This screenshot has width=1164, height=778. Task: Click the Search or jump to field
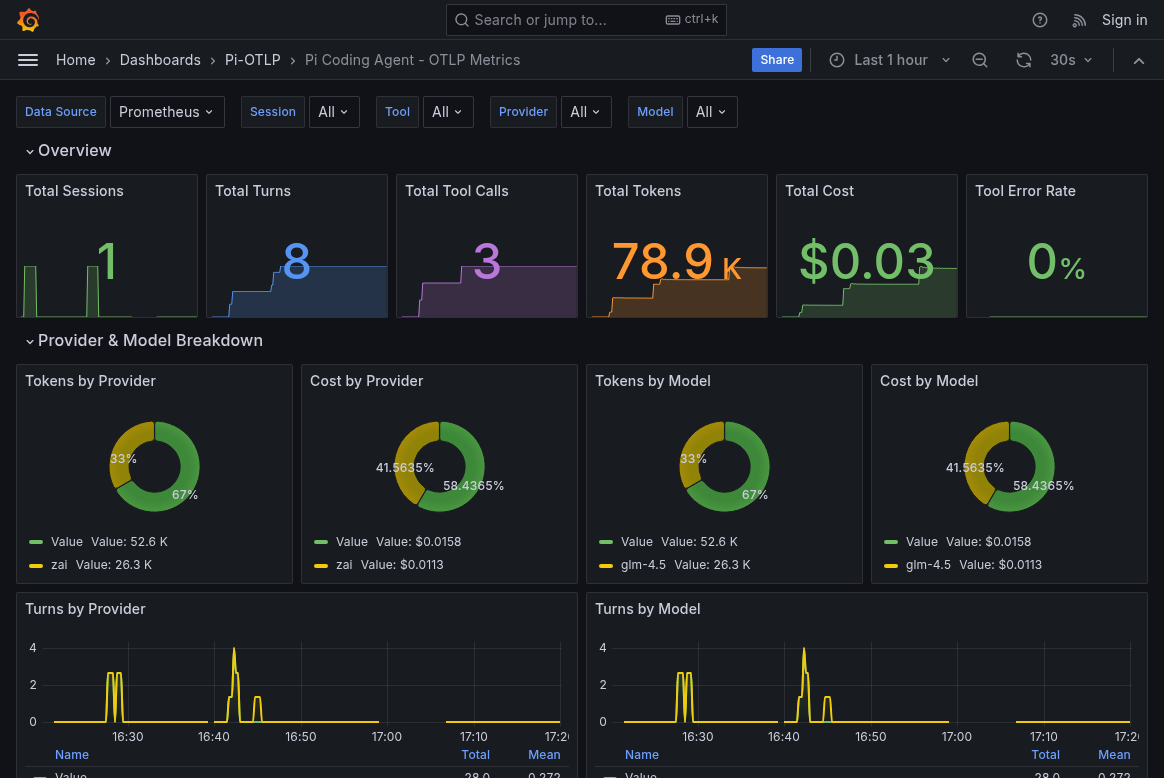coord(586,20)
